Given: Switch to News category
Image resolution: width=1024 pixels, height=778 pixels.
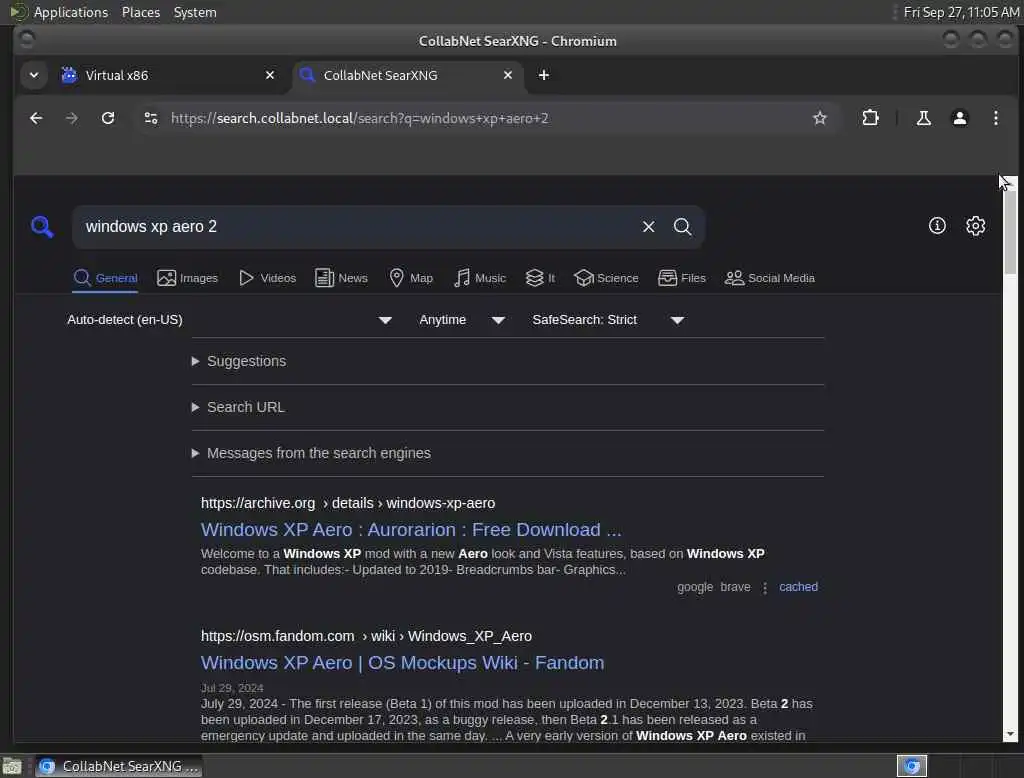Looking at the screenshot, I should 341,278.
